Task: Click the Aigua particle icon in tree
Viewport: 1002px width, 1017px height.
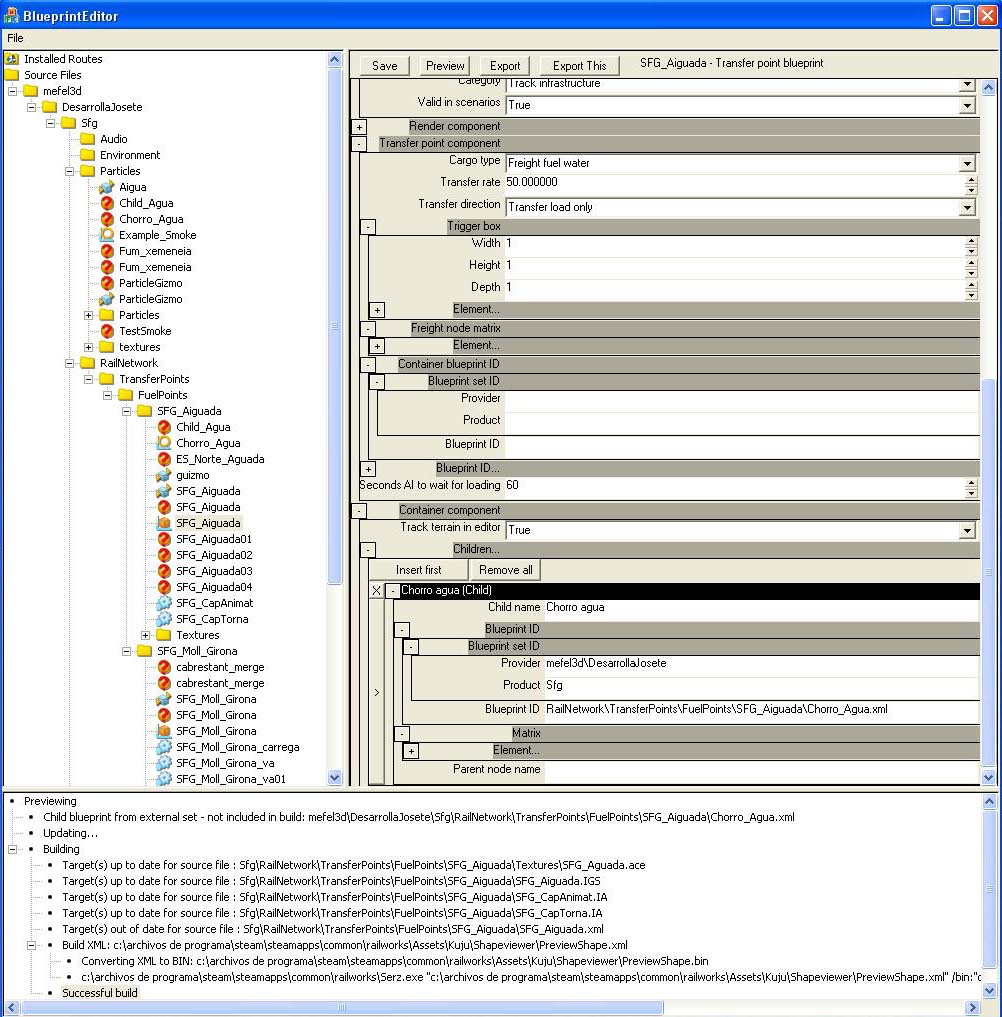Action: 107,187
